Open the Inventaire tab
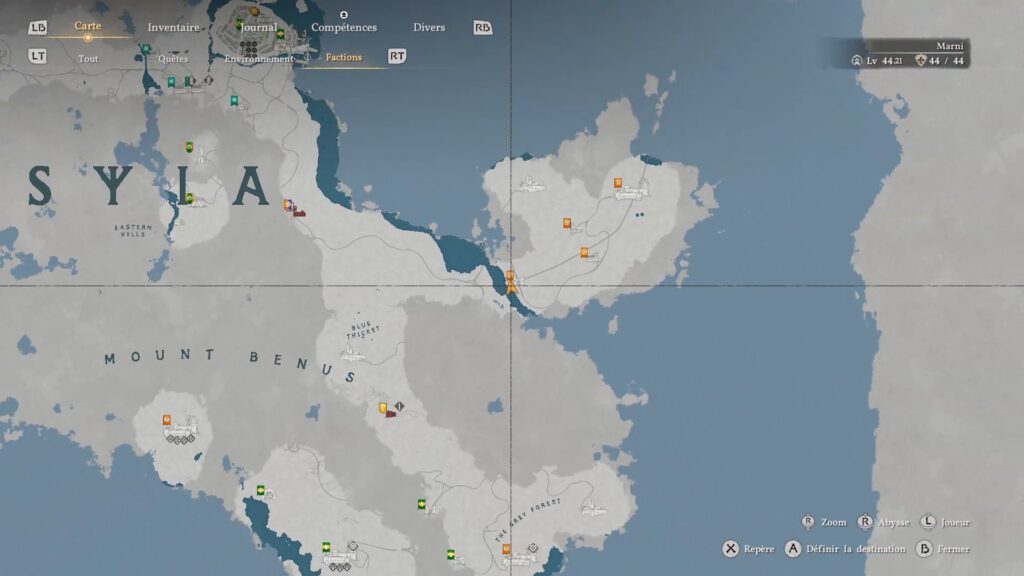1024x576 pixels. point(173,27)
